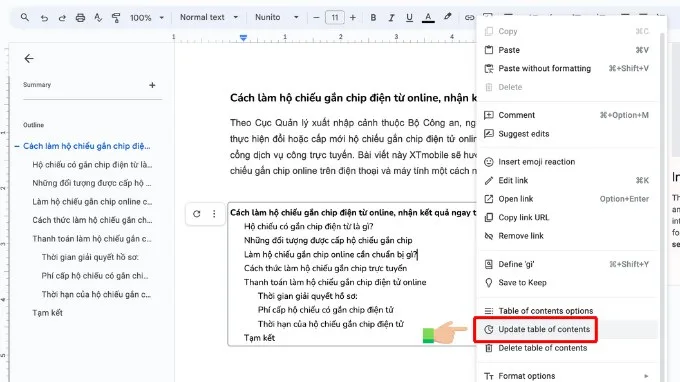Image resolution: width=680 pixels, height=382 pixels.
Task: Choose Paste from the context menu
Action: (x=567, y=50)
